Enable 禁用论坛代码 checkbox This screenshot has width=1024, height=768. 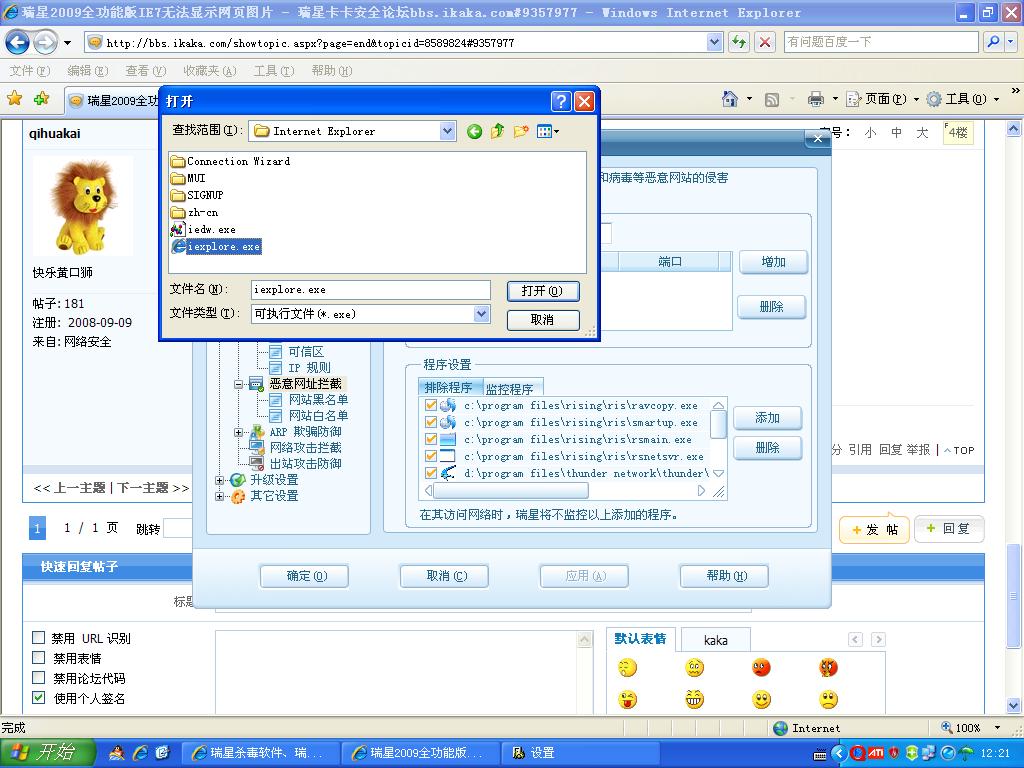(39, 678)
